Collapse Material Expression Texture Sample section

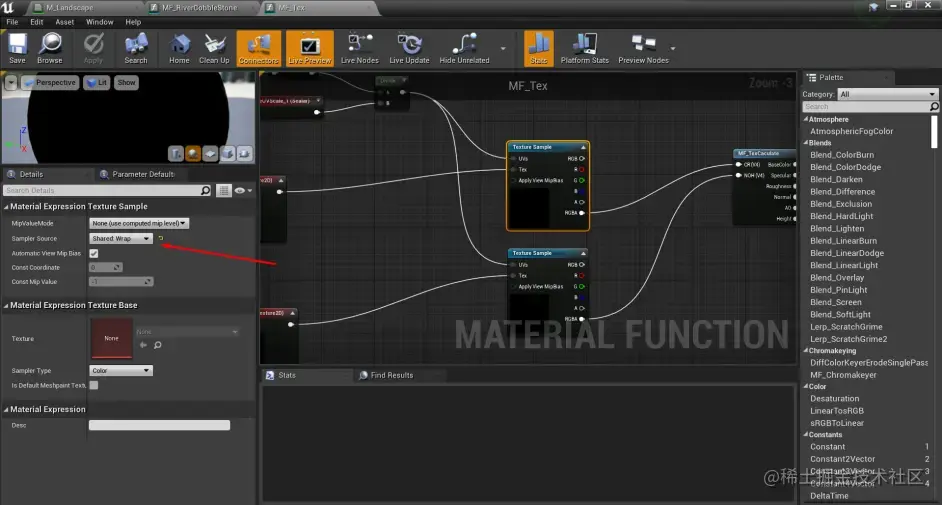(x=6, y=207)
